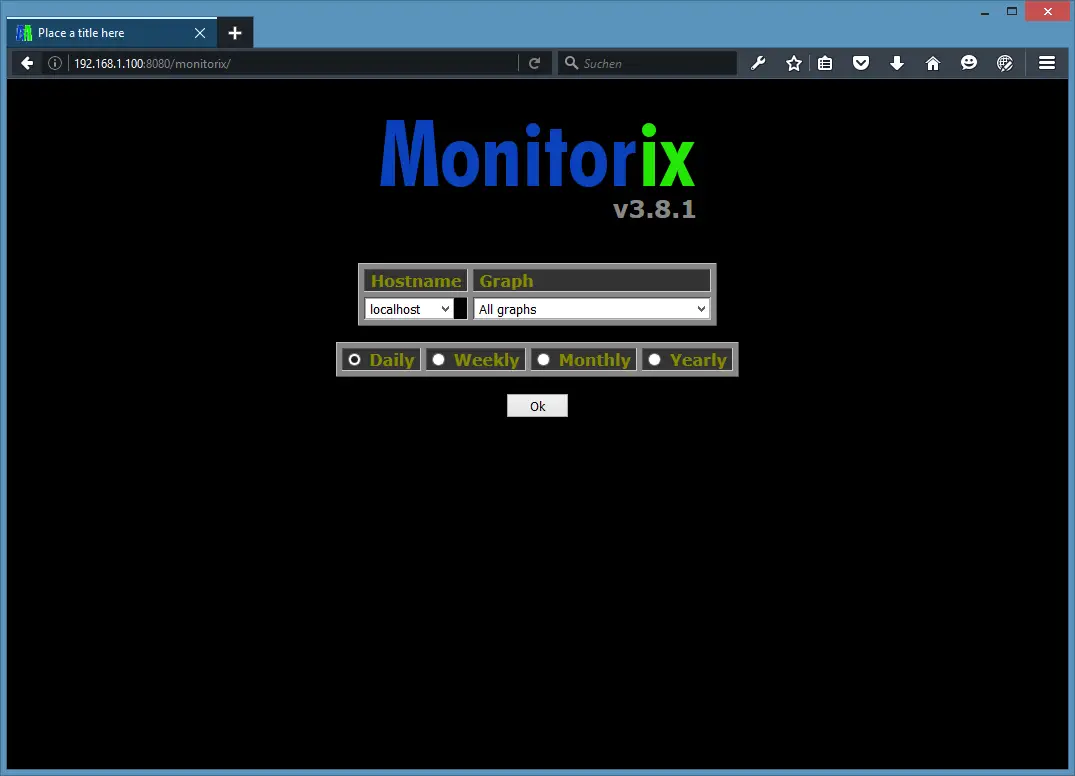This screenshot has width=1075, height=776.
Task: Click the Graph header text
Action: pos(506,281)
